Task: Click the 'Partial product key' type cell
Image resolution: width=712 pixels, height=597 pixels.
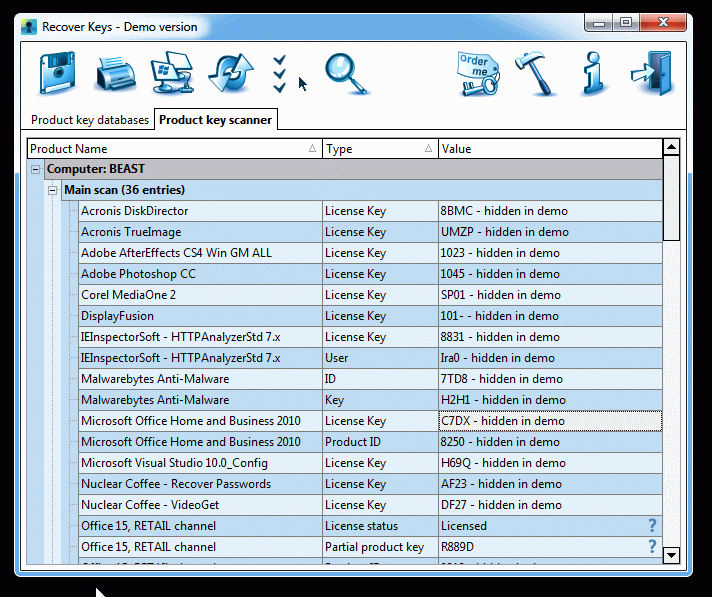Action: pos(380,547)
